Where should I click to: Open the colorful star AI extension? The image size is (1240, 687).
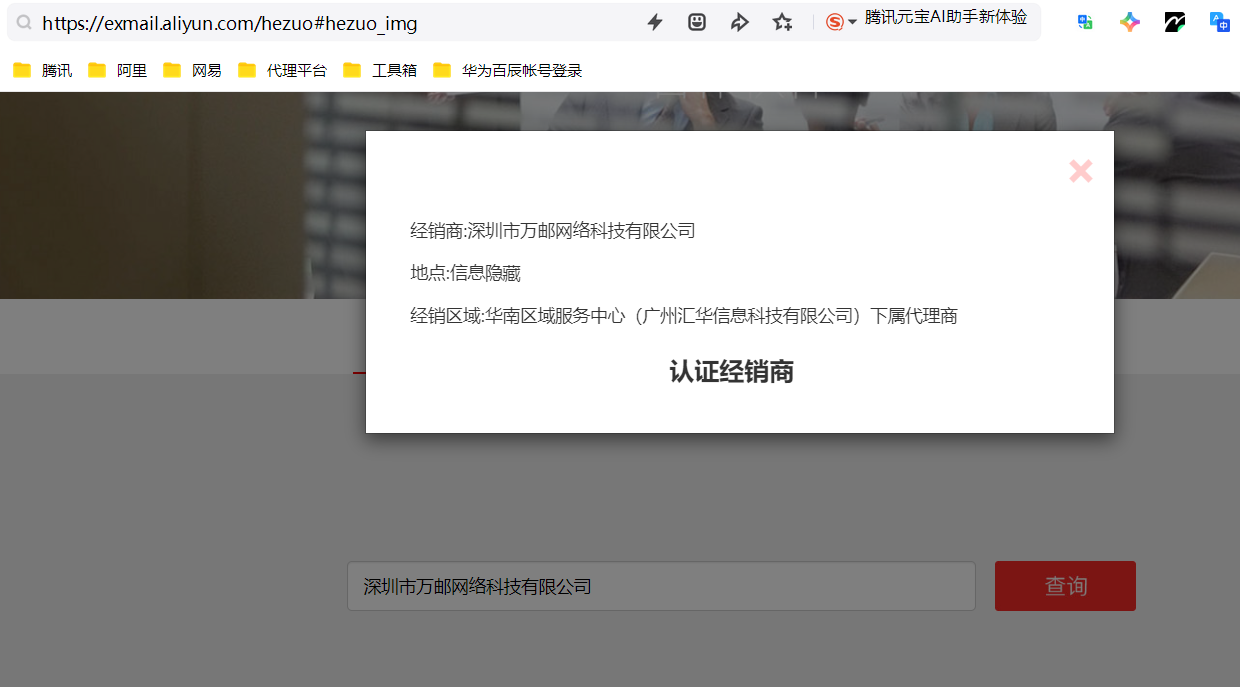tap(1130, 22)
